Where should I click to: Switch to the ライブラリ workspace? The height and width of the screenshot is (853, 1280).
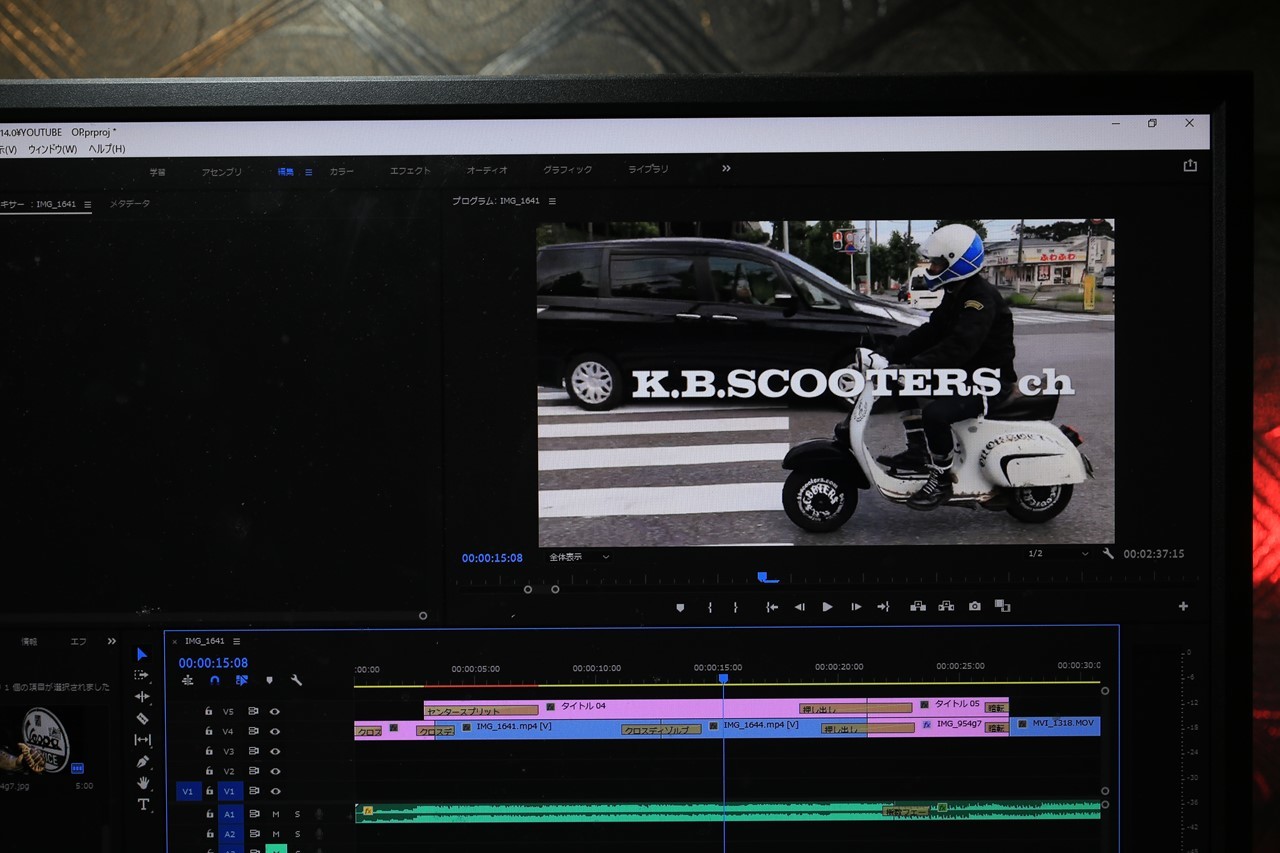648,169
